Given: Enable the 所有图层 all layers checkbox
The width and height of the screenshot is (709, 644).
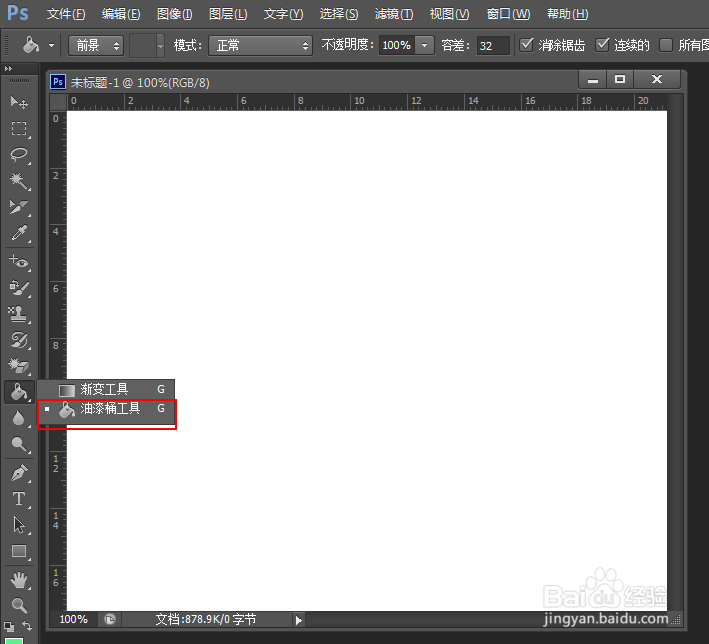Looking at the screenshot, I should [666, 45].
